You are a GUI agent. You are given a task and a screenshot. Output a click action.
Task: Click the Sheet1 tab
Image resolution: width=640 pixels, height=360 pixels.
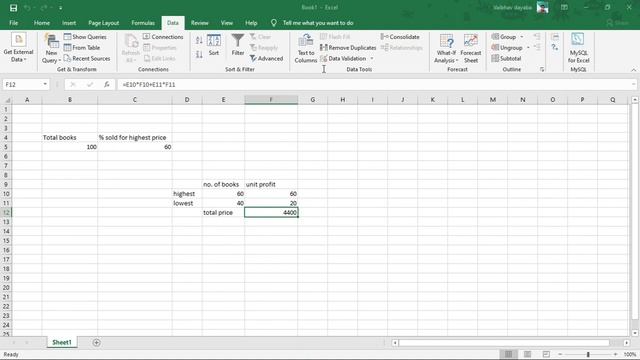point(62,342)
